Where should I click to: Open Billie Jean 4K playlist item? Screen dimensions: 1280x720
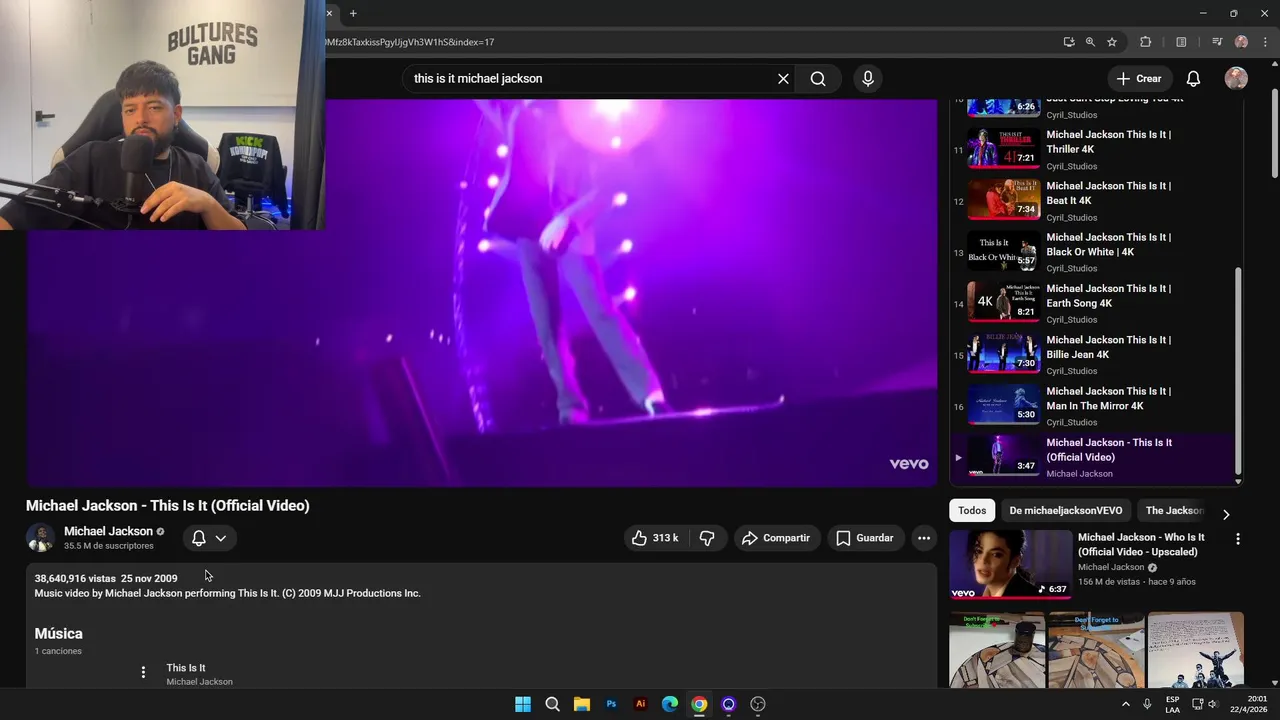click(1094, 353)
